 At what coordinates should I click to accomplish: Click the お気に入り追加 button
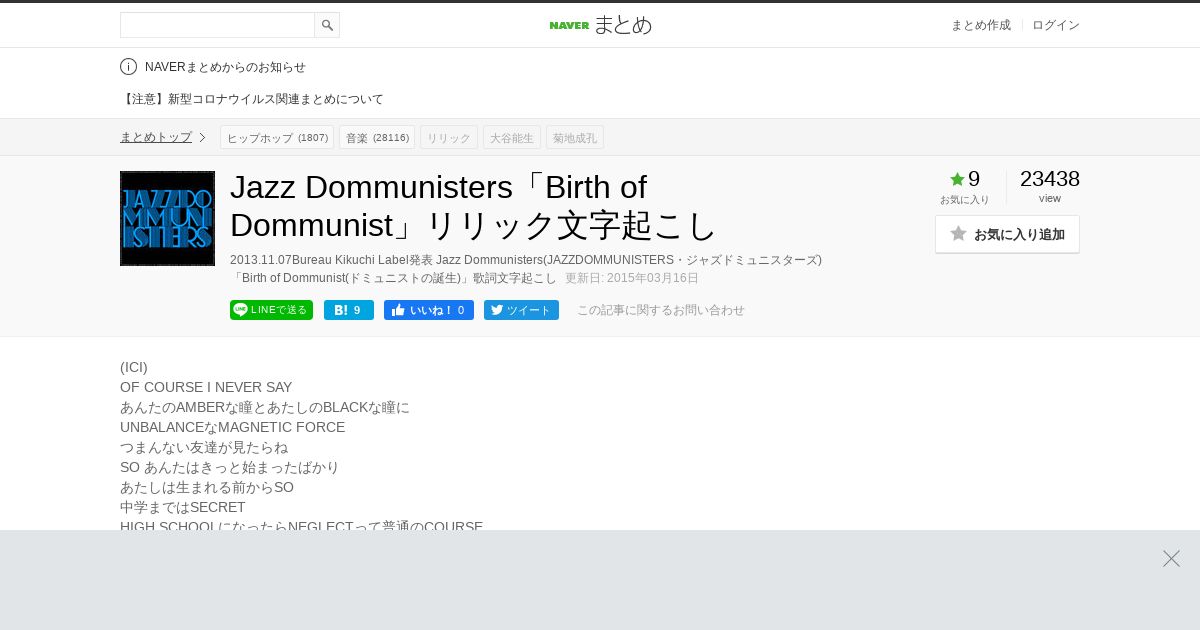[x=1007, y=234]
